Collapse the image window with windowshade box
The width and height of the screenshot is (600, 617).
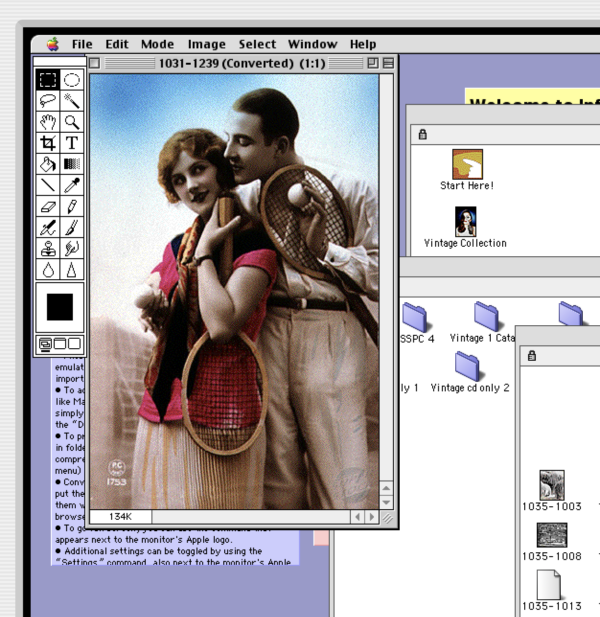tap(388, 63)
